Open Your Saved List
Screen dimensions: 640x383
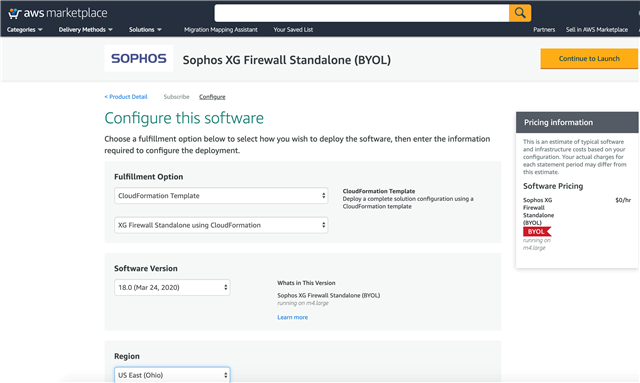point(293,29)
